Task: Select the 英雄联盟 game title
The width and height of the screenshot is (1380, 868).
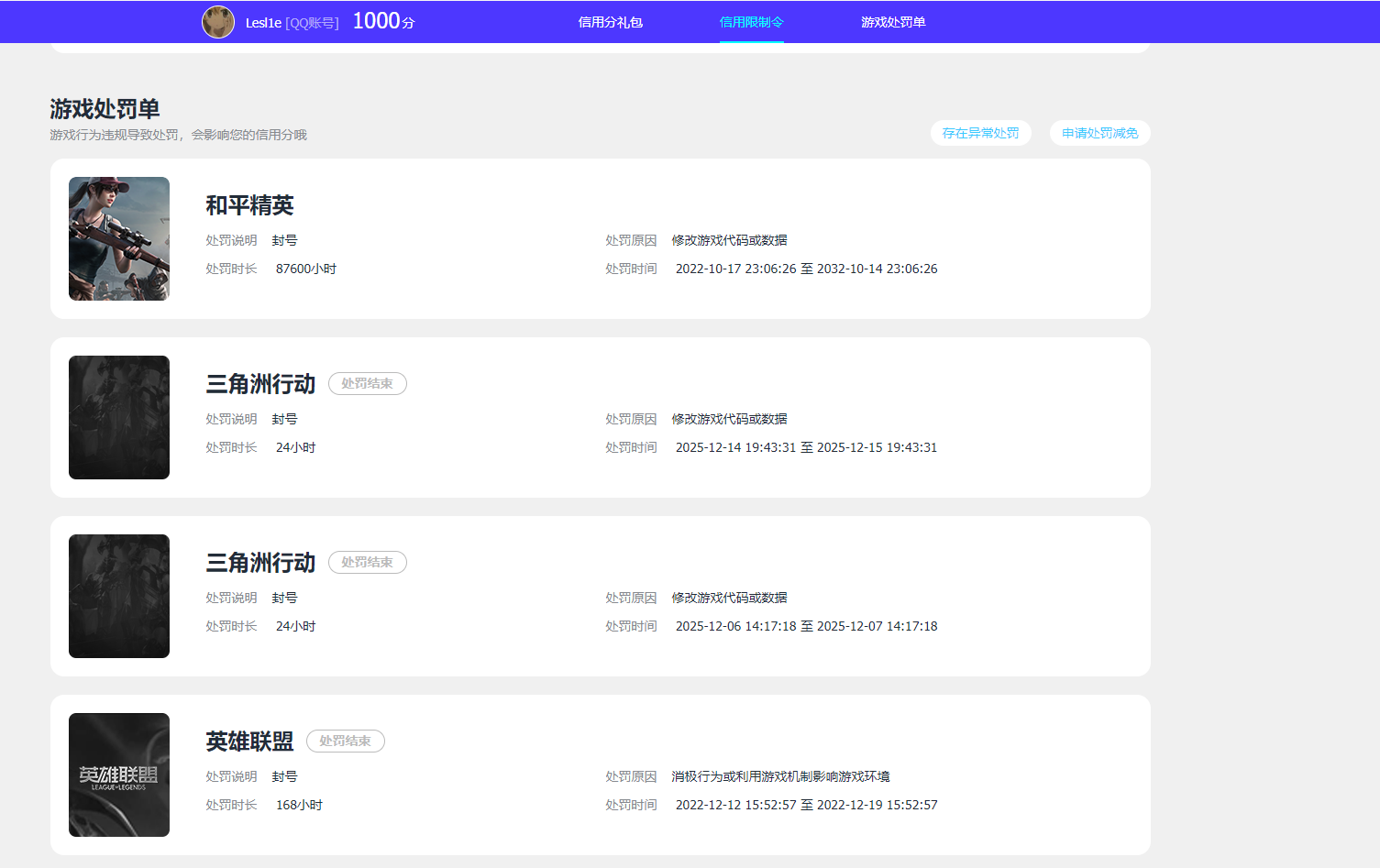Action: point(249,742)
